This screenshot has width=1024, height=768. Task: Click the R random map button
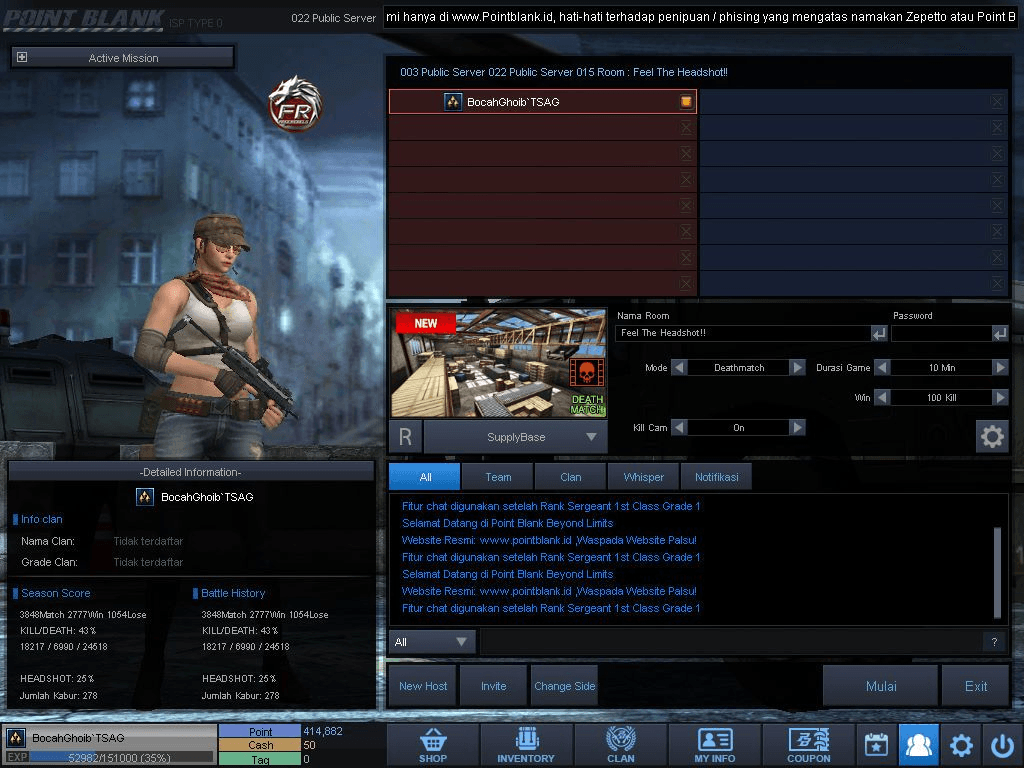[x=405, y=437]
